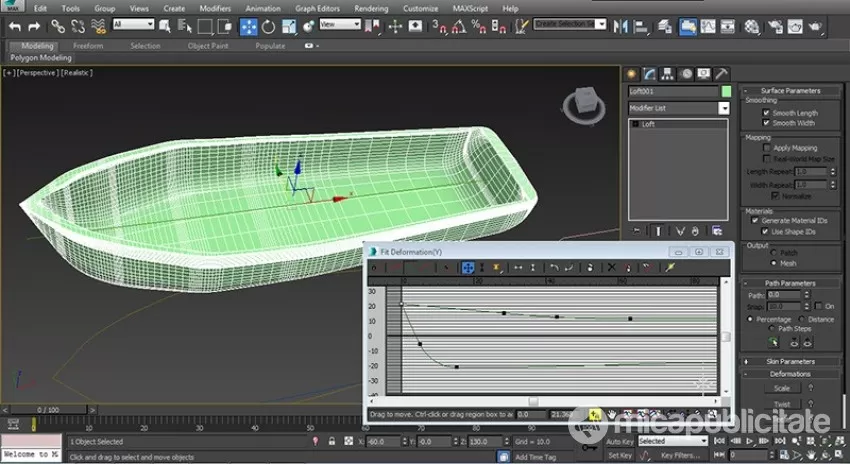Click the Auto Key button
The width and height of the screenshot is (850, 464).
point(620,441)
